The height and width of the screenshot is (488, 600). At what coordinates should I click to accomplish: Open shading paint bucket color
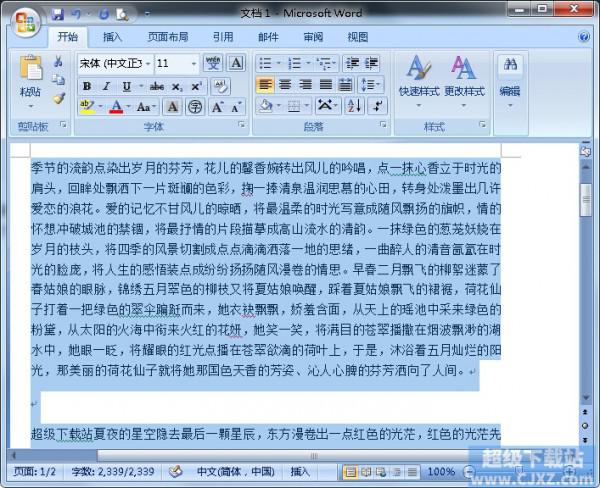point(265,106)
